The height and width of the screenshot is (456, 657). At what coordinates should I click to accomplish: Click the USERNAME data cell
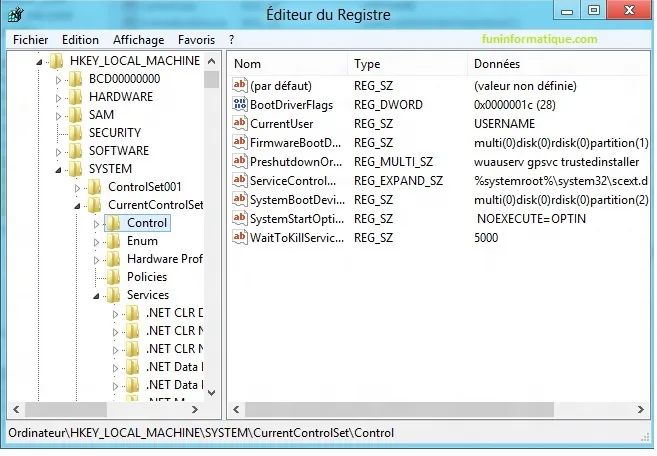[504, 124]
